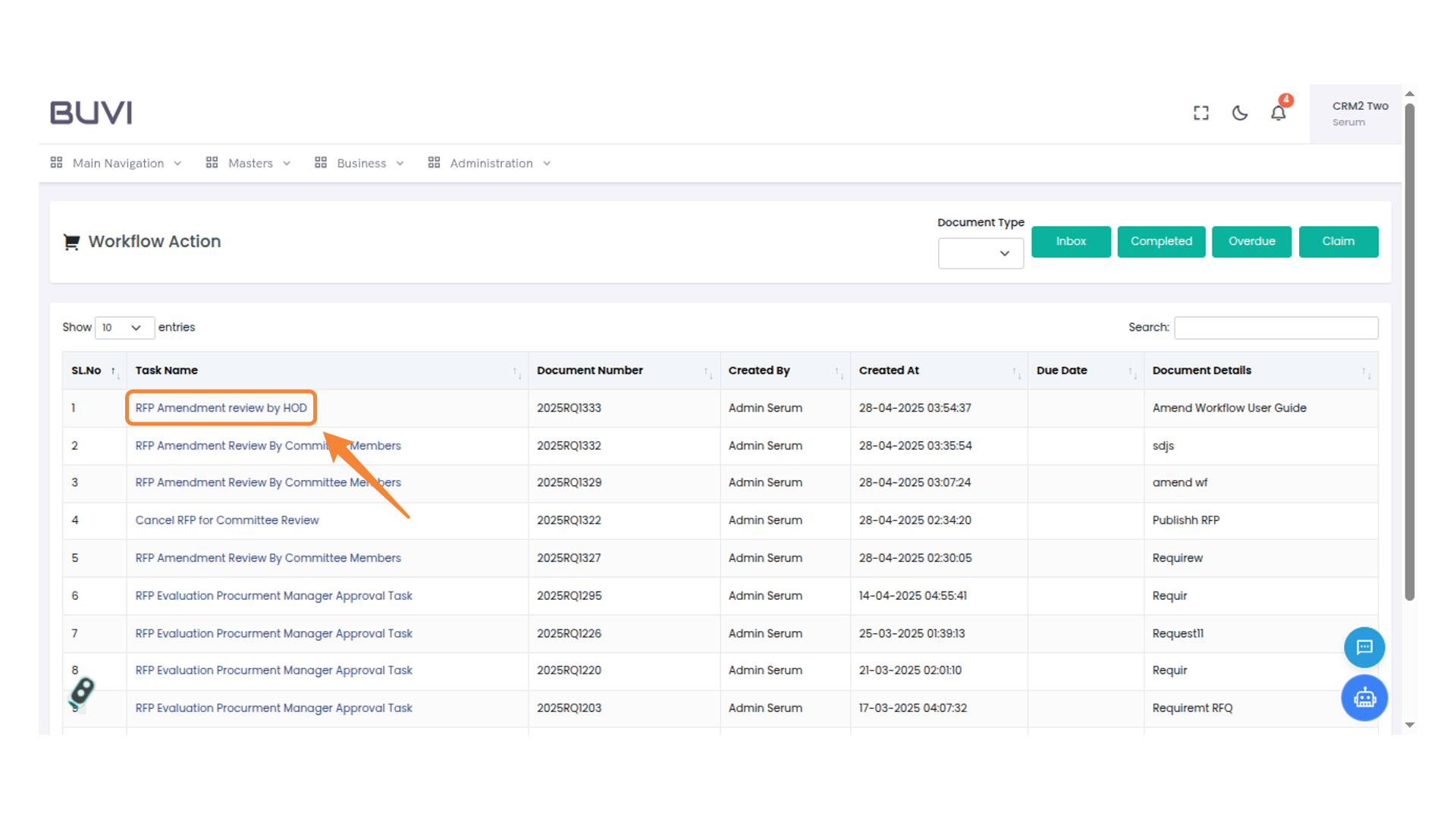Click the Workflow Action cart icon
1456x819 pixels.
tap(71, 242)
